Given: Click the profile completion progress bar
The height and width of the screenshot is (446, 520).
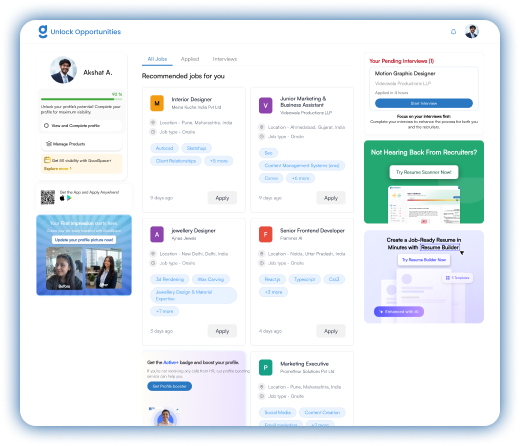Looking at the screenshot, I should pyautogui.click(x=81, y=99).
